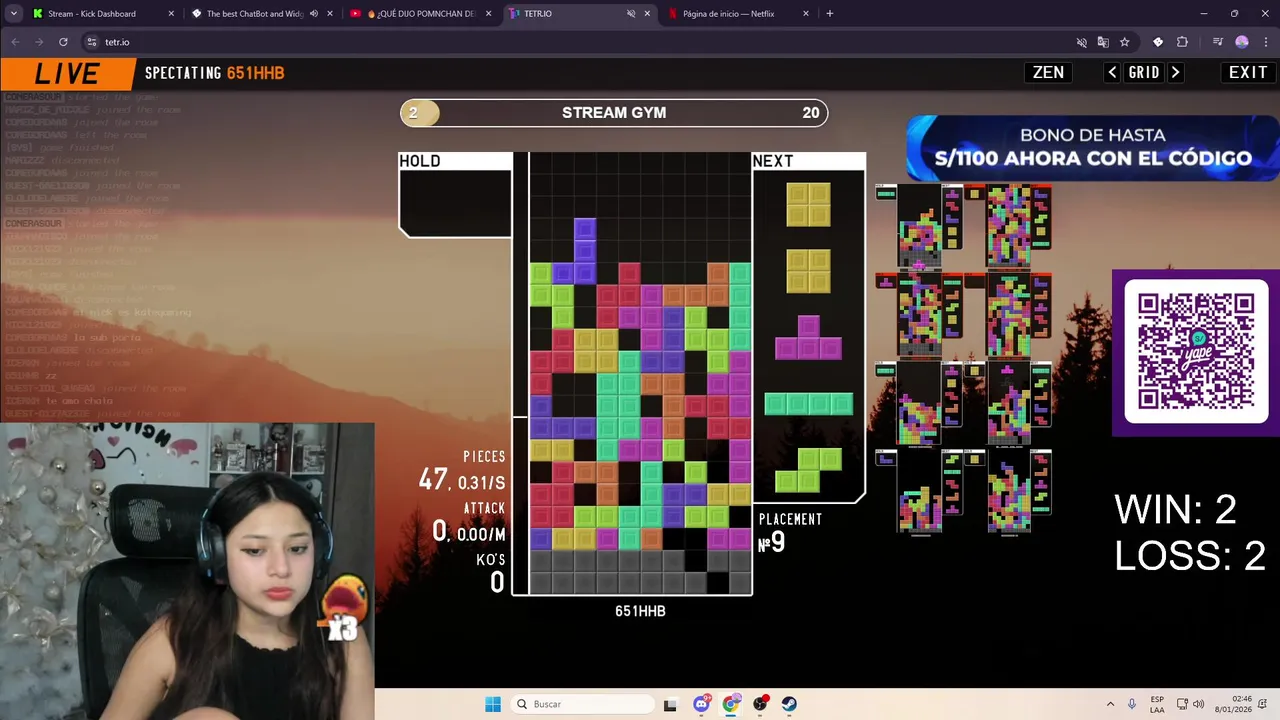Expand the tab search dropdown arrow

[13, 14]
